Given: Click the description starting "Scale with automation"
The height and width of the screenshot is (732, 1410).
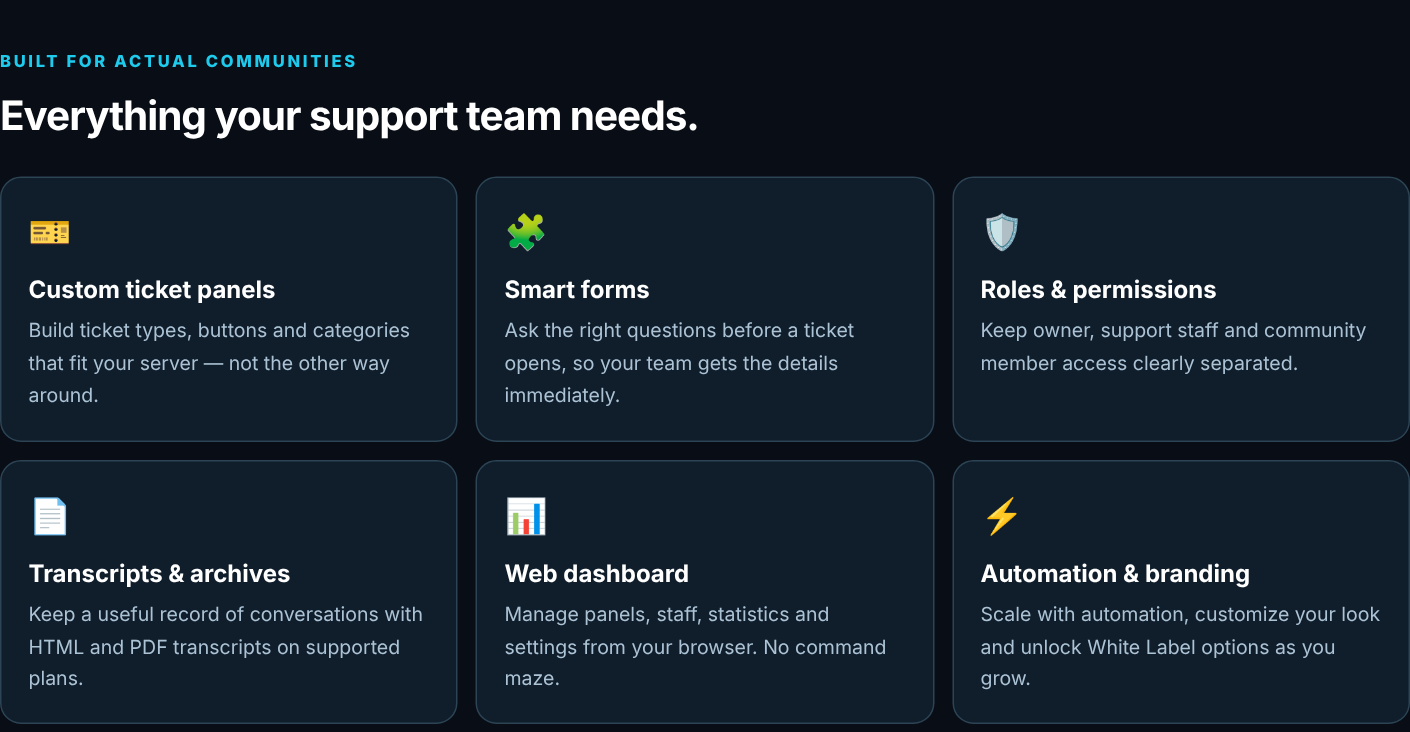Looking at the screenshot, I should (1180, 647).
